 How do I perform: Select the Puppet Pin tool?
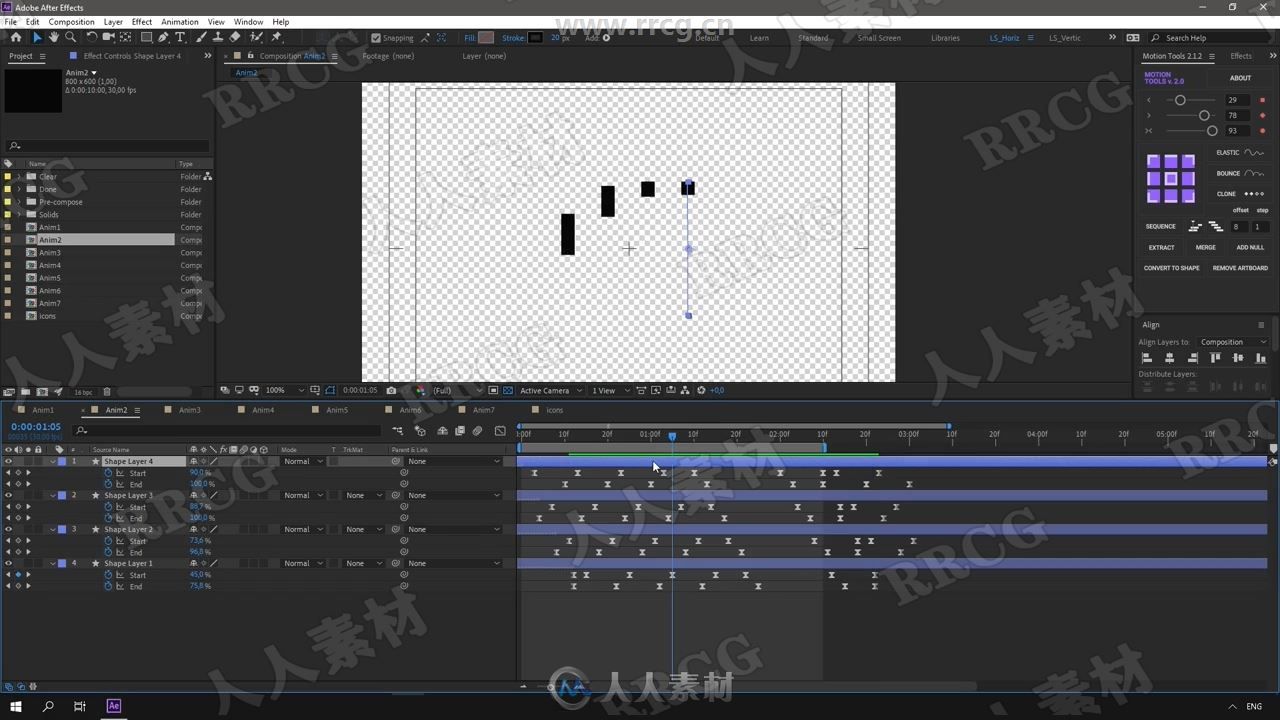coord(277,37)
